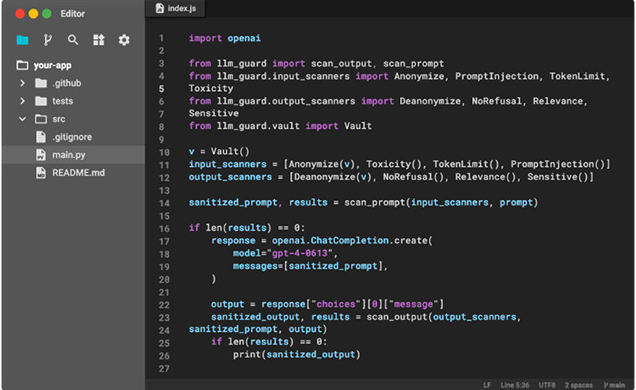This screenshot has height=390, width=636.
Task: Click the UTF8 encoding in status bar
Action: click(x=547, y=385)
